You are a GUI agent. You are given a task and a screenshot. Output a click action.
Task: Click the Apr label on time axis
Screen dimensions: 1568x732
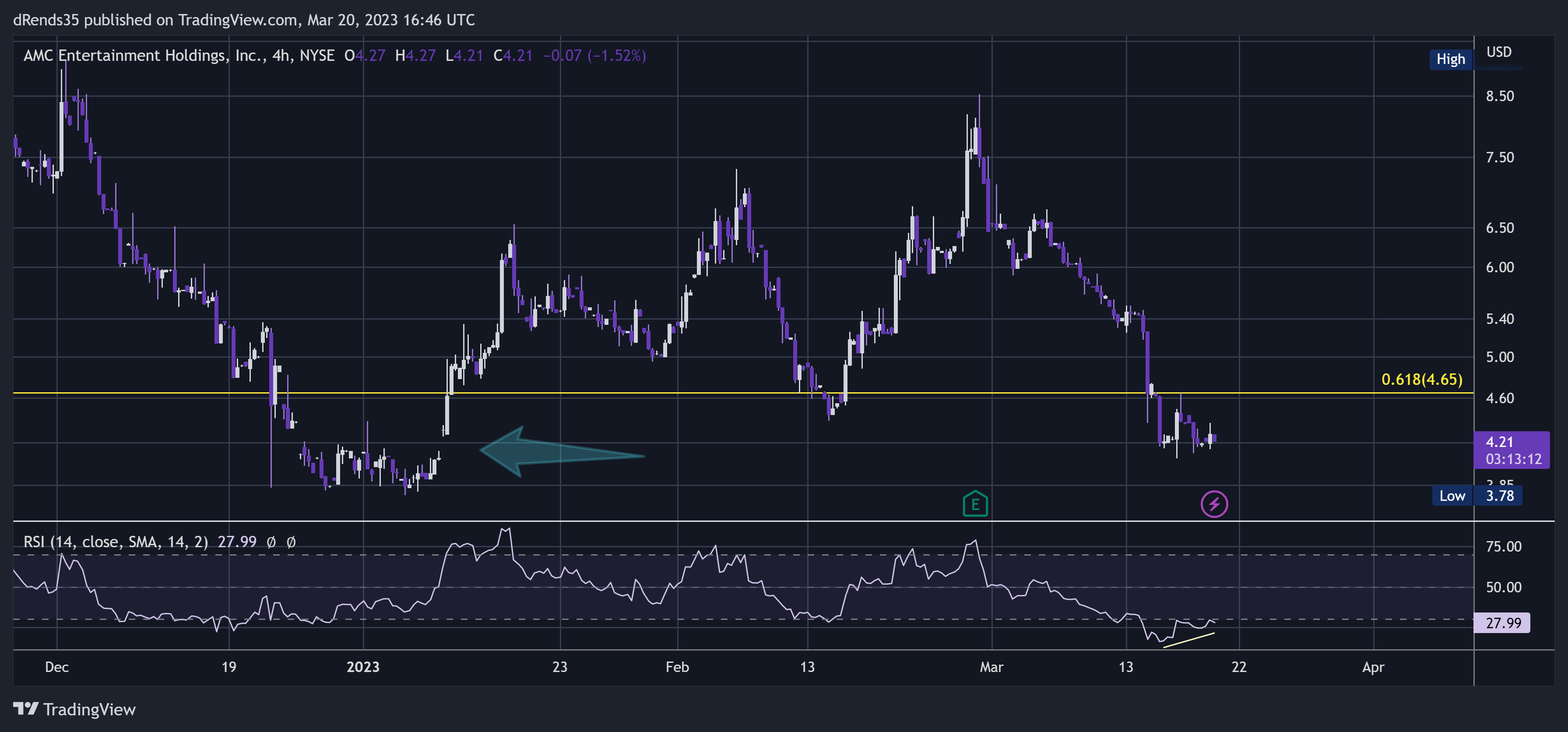coord(1373,667)
